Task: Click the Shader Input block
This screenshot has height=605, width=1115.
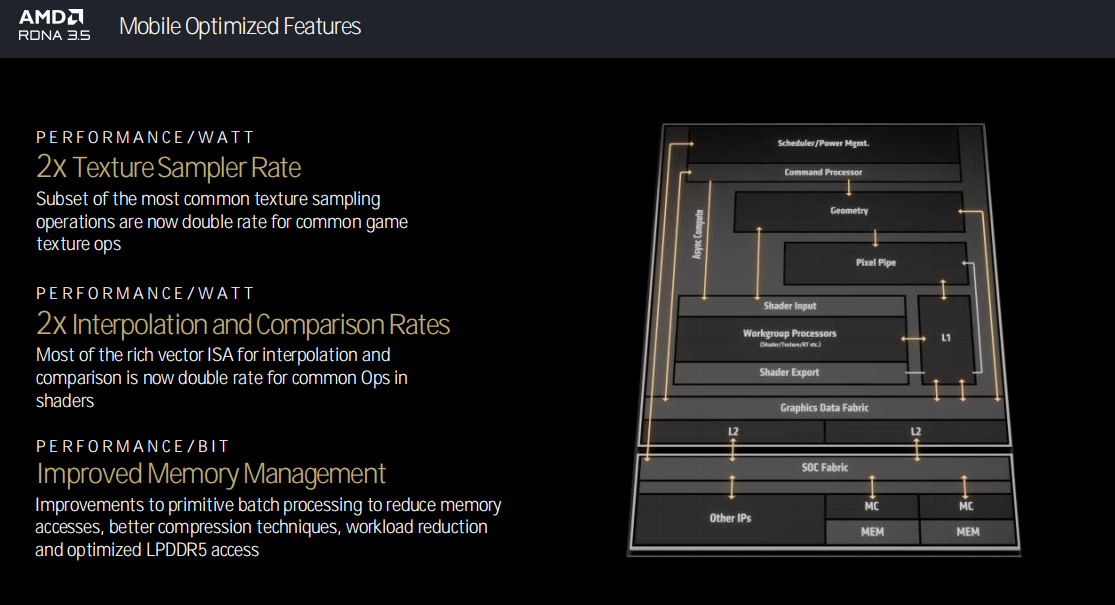Action: pyautogui.click(x=790, y=305)
